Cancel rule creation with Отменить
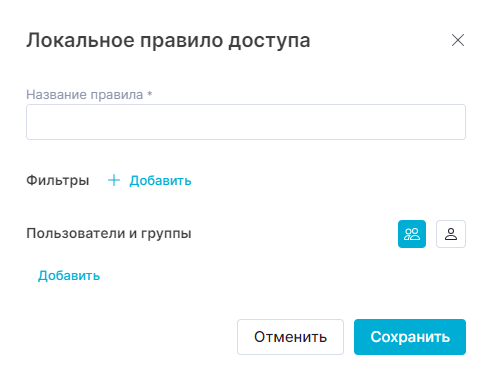 (290, 337)
